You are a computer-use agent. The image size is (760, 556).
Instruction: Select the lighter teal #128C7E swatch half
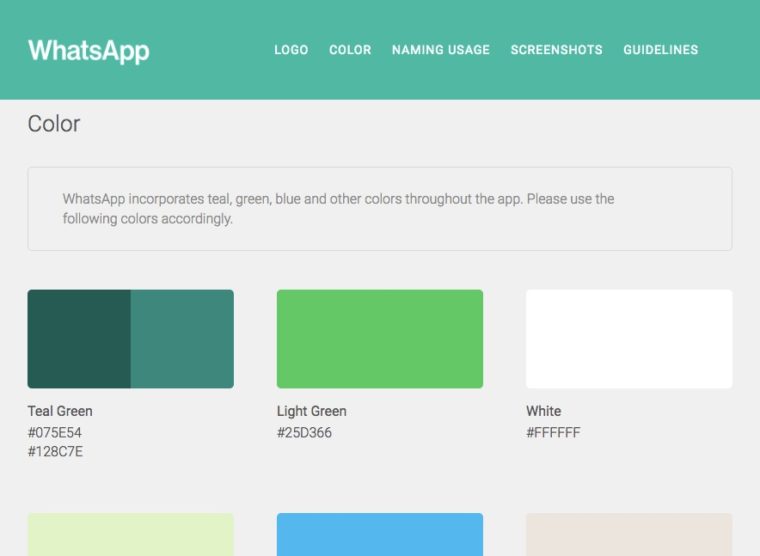182,339
